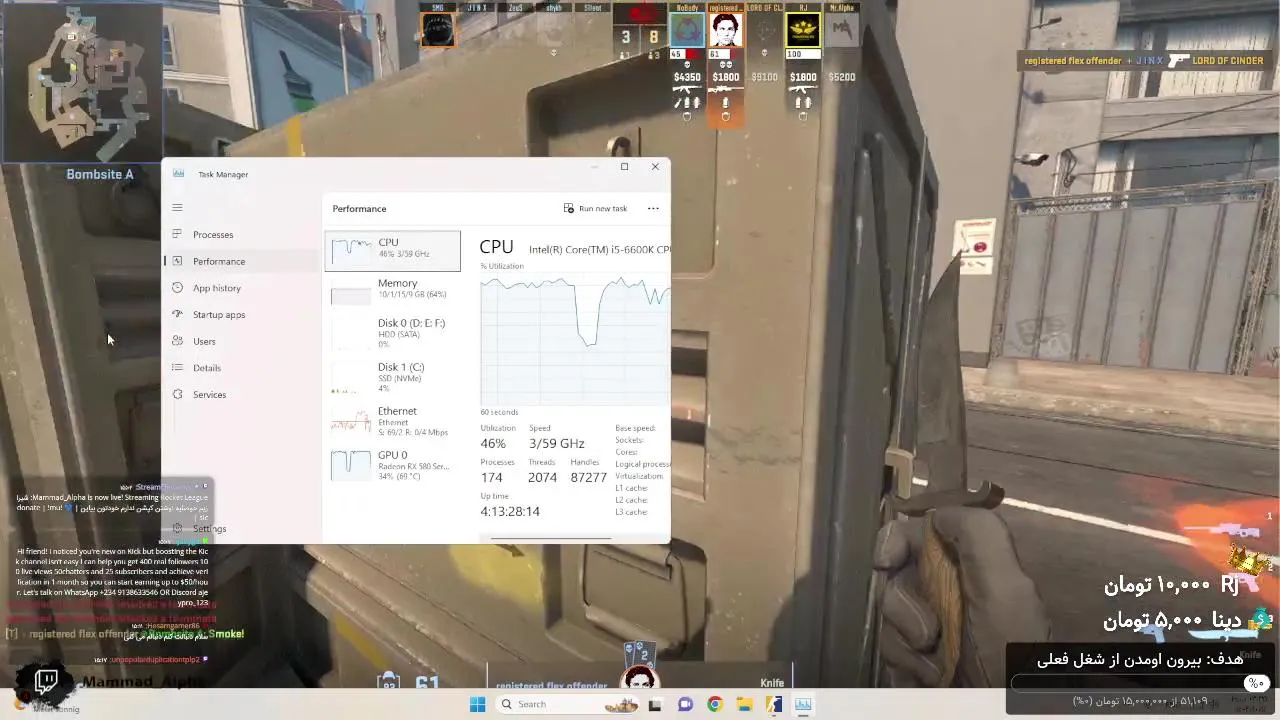The image size is (1280, 720).
Task: Show the Details page
Action: coord(240,368)
